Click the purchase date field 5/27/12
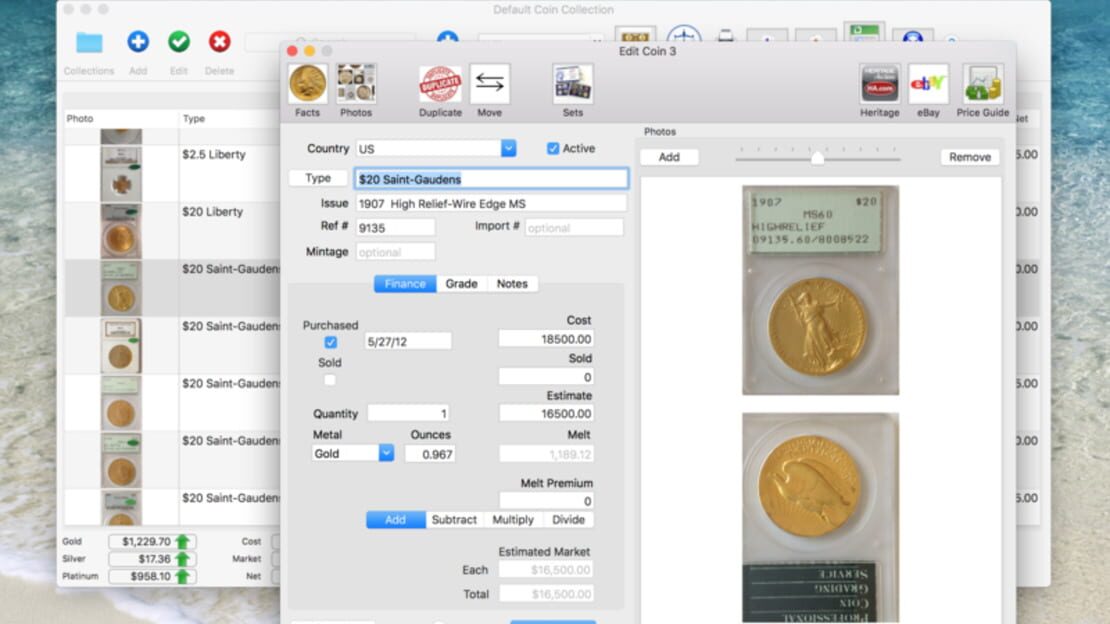The image size is (1110, 624). pos(408,341)
